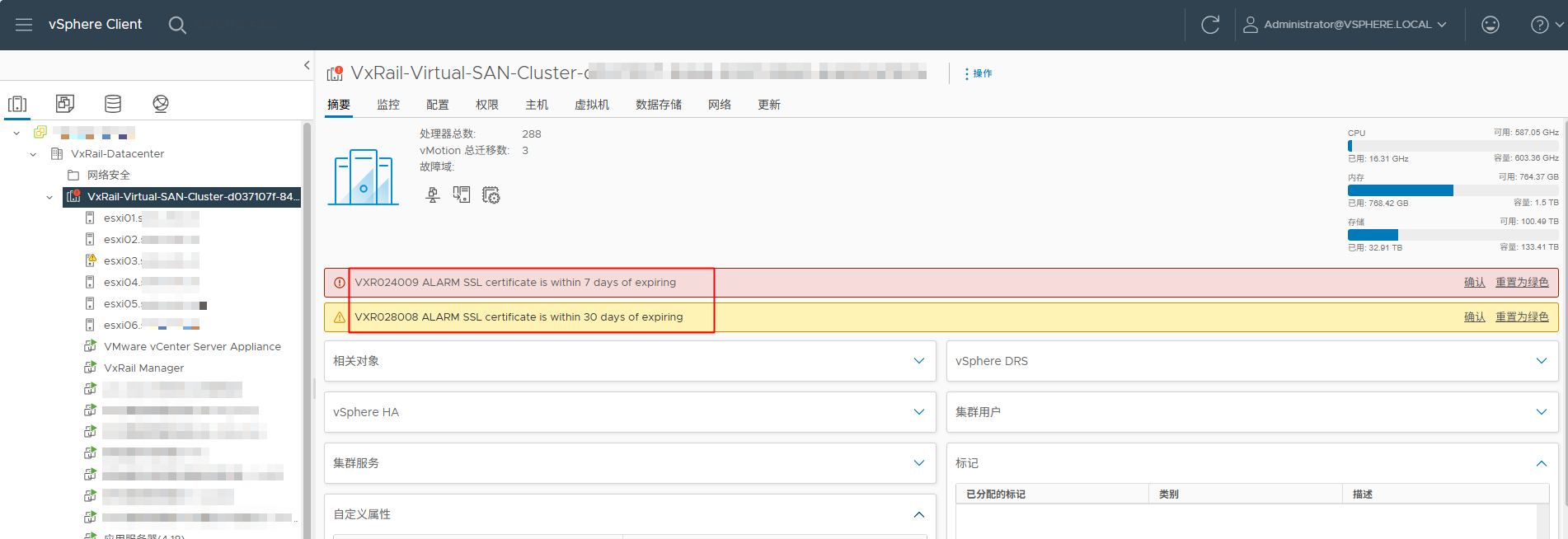
Task: Open the 操作 actions menu
Action: (x=979, y=73)
